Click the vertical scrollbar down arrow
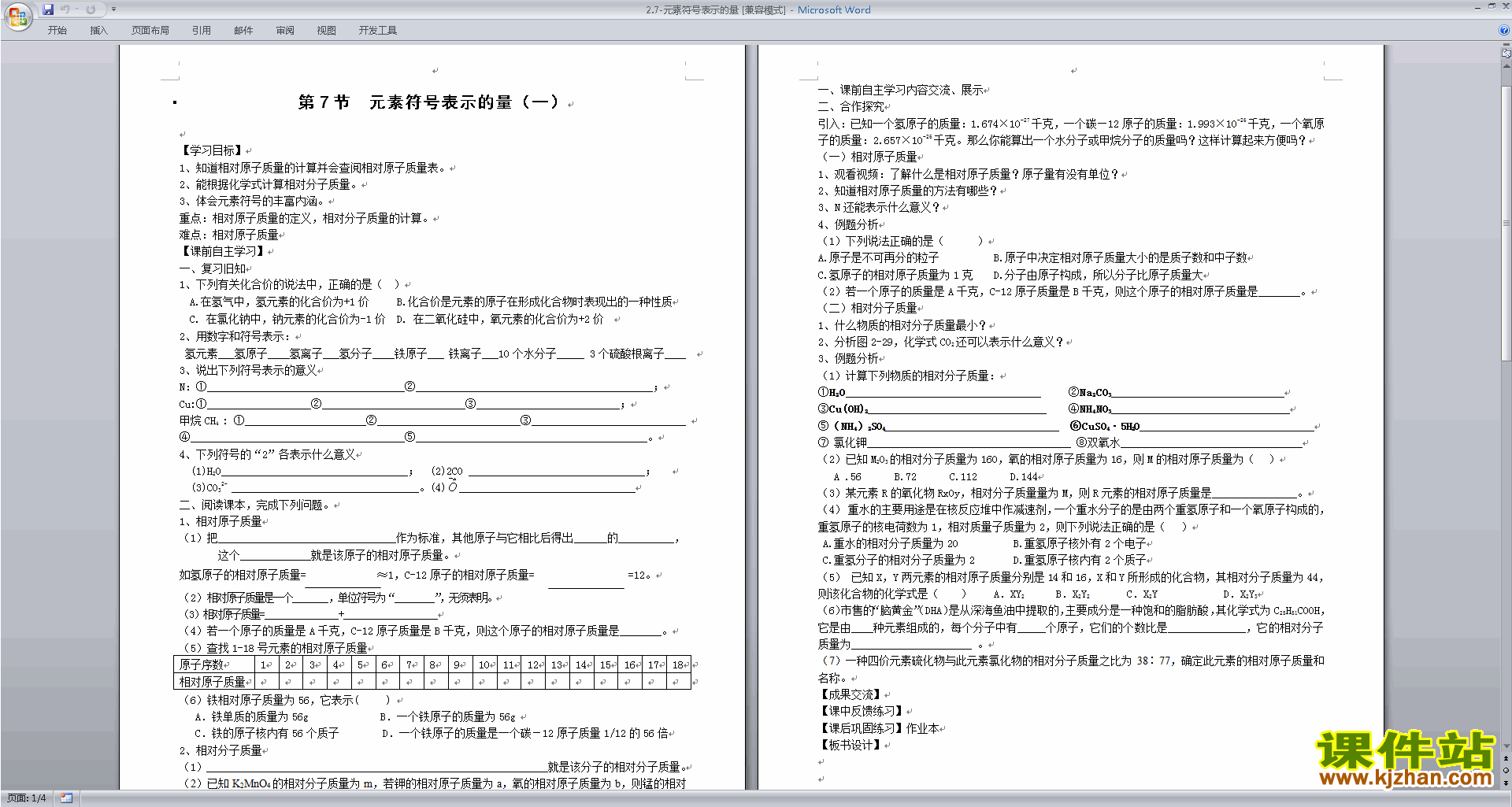Viewport: 1512px width, 807px height. tap(1506, 746)
